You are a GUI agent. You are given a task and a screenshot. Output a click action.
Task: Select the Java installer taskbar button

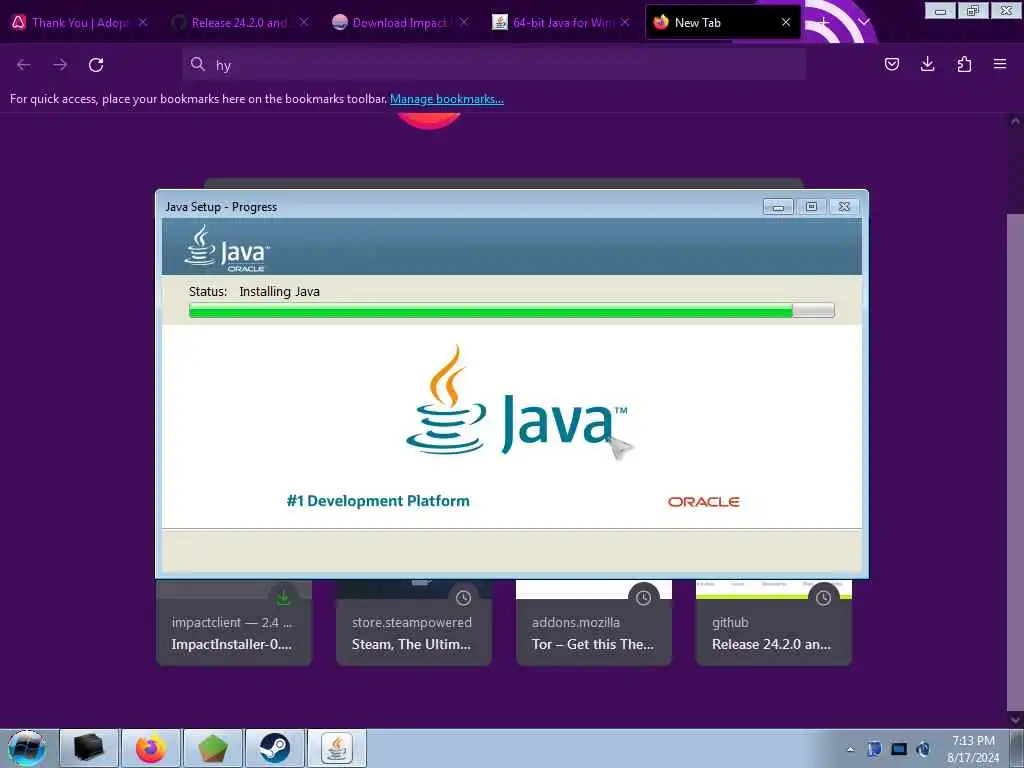(337, 748)
